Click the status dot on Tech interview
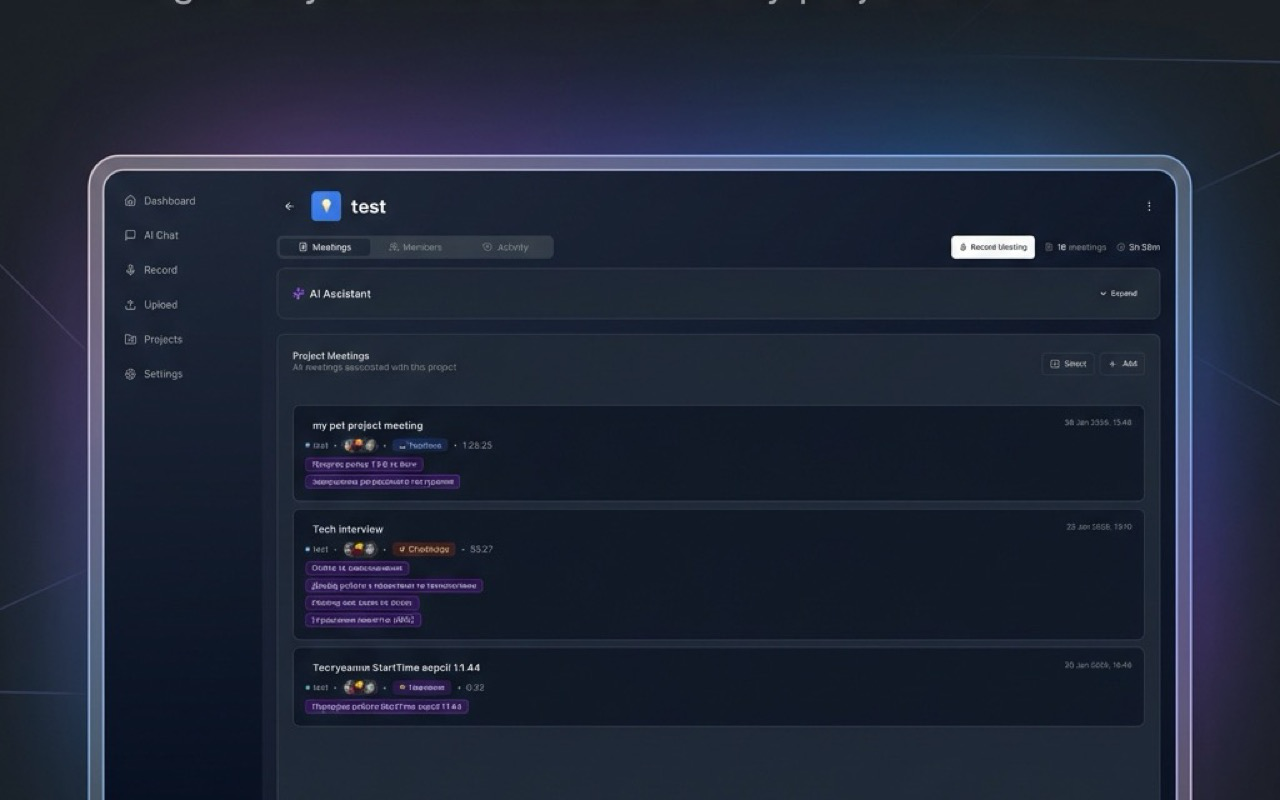Screen dimensions: 1280x800 308,549
